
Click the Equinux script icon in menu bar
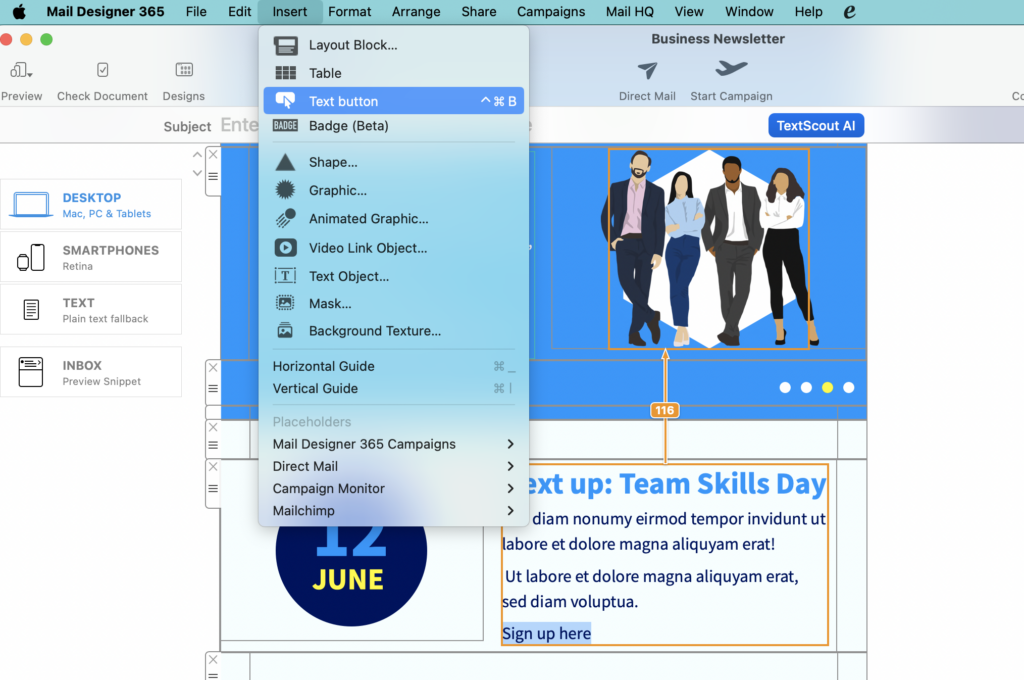[x=849, y=12]
